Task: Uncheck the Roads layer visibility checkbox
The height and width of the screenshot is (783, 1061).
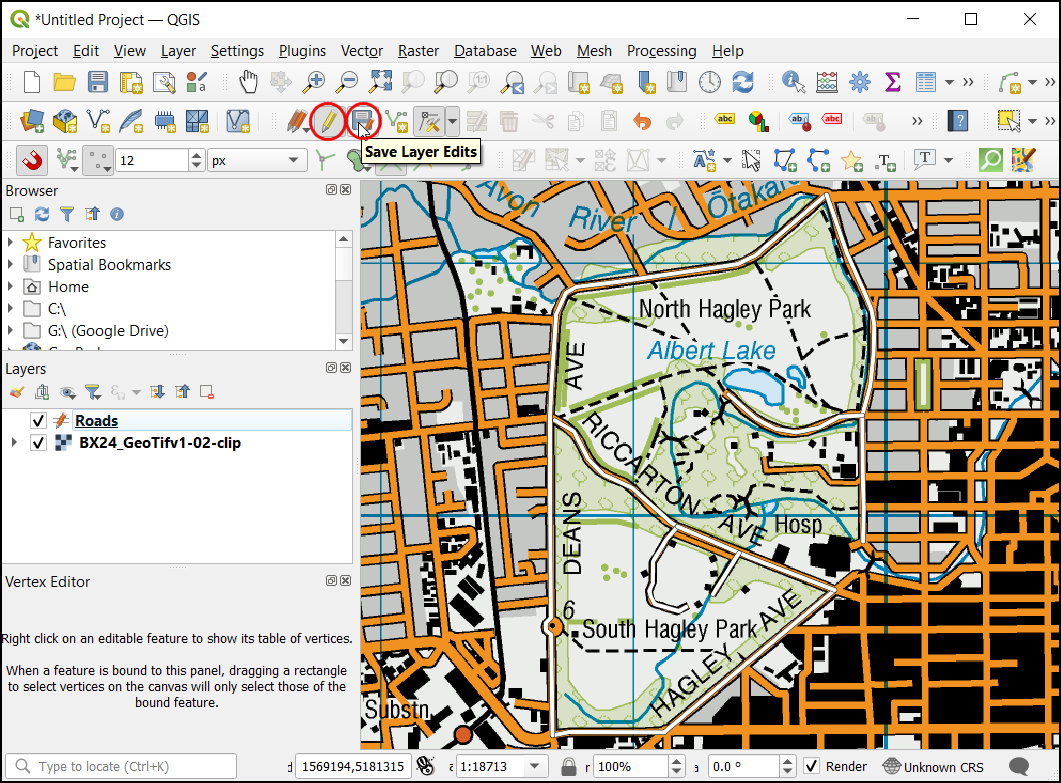Action: coord(39,421)
